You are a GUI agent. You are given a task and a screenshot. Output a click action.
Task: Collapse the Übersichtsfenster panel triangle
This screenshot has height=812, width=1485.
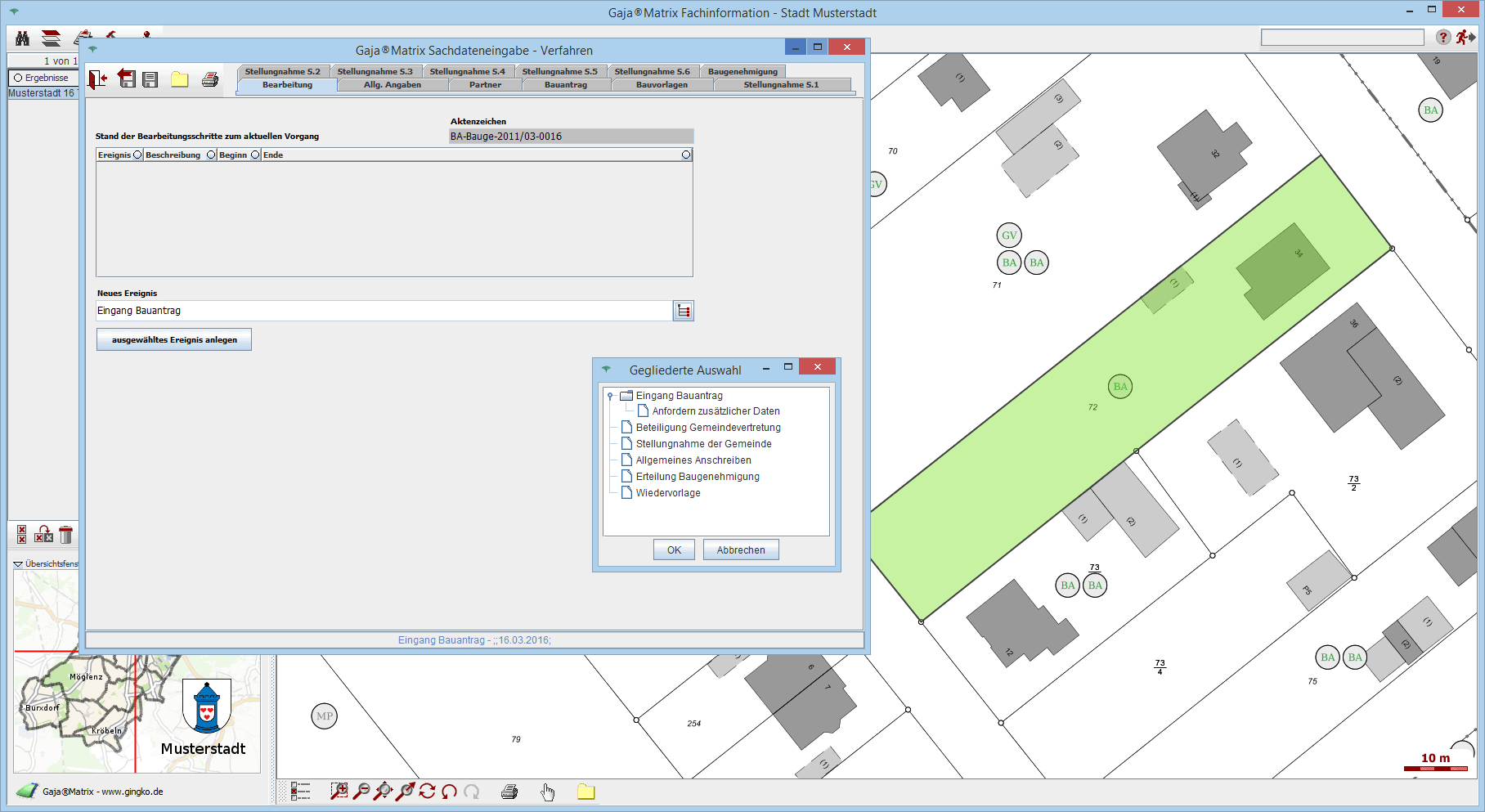(x=18, y=564)
